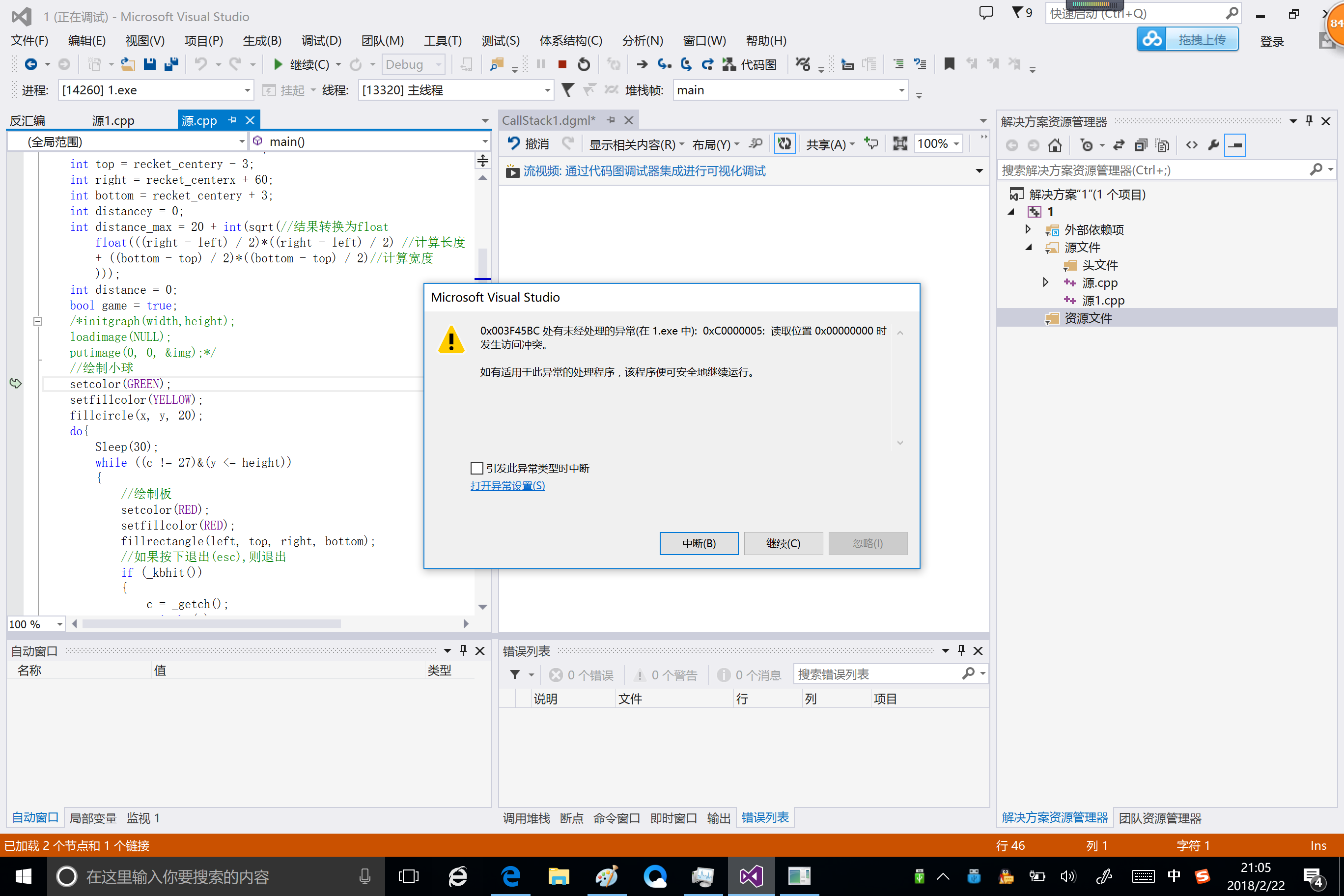Expand 外部依赖项 node in Solution Explorer

click(x=1028, y=229)
